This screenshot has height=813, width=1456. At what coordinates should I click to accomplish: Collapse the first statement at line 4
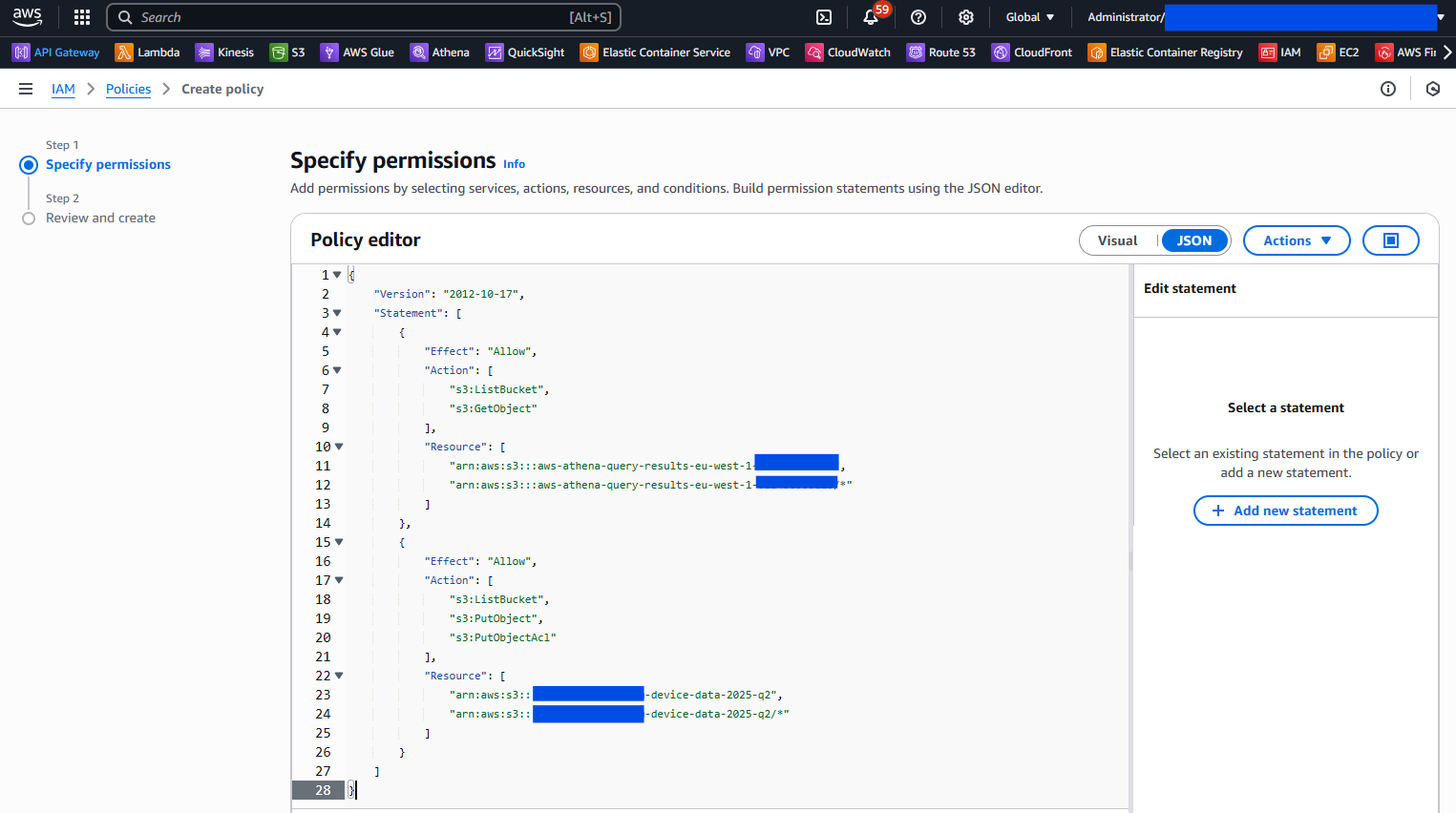(337, 332)
